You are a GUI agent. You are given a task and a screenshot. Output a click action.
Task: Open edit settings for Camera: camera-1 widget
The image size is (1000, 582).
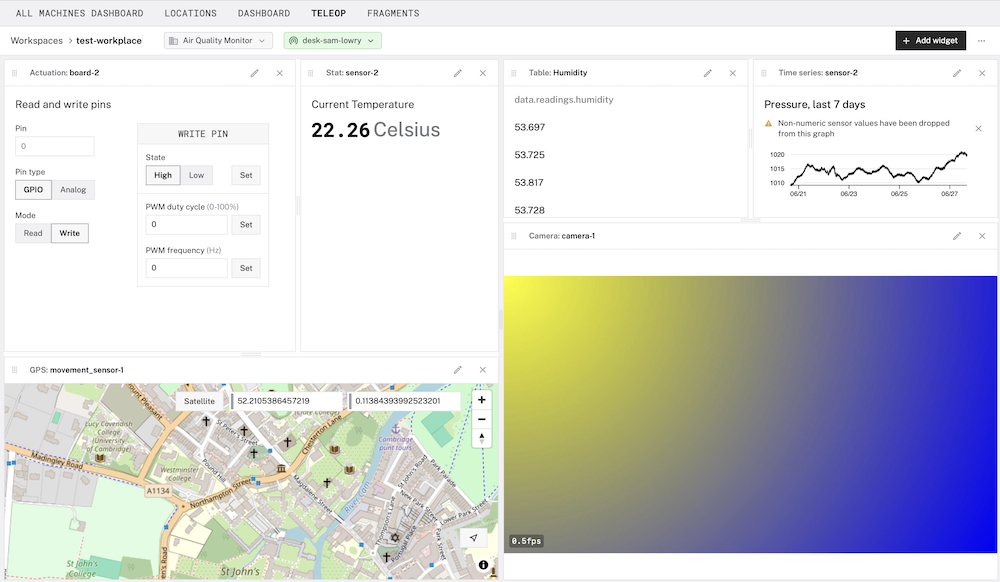tap(959, 236)
